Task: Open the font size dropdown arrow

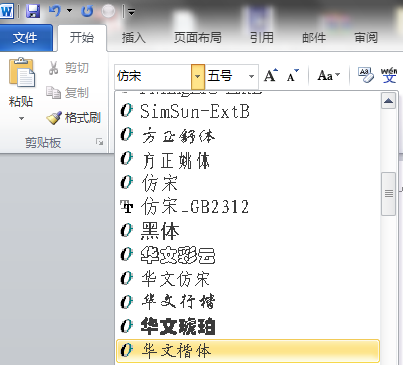Action: 252,77
